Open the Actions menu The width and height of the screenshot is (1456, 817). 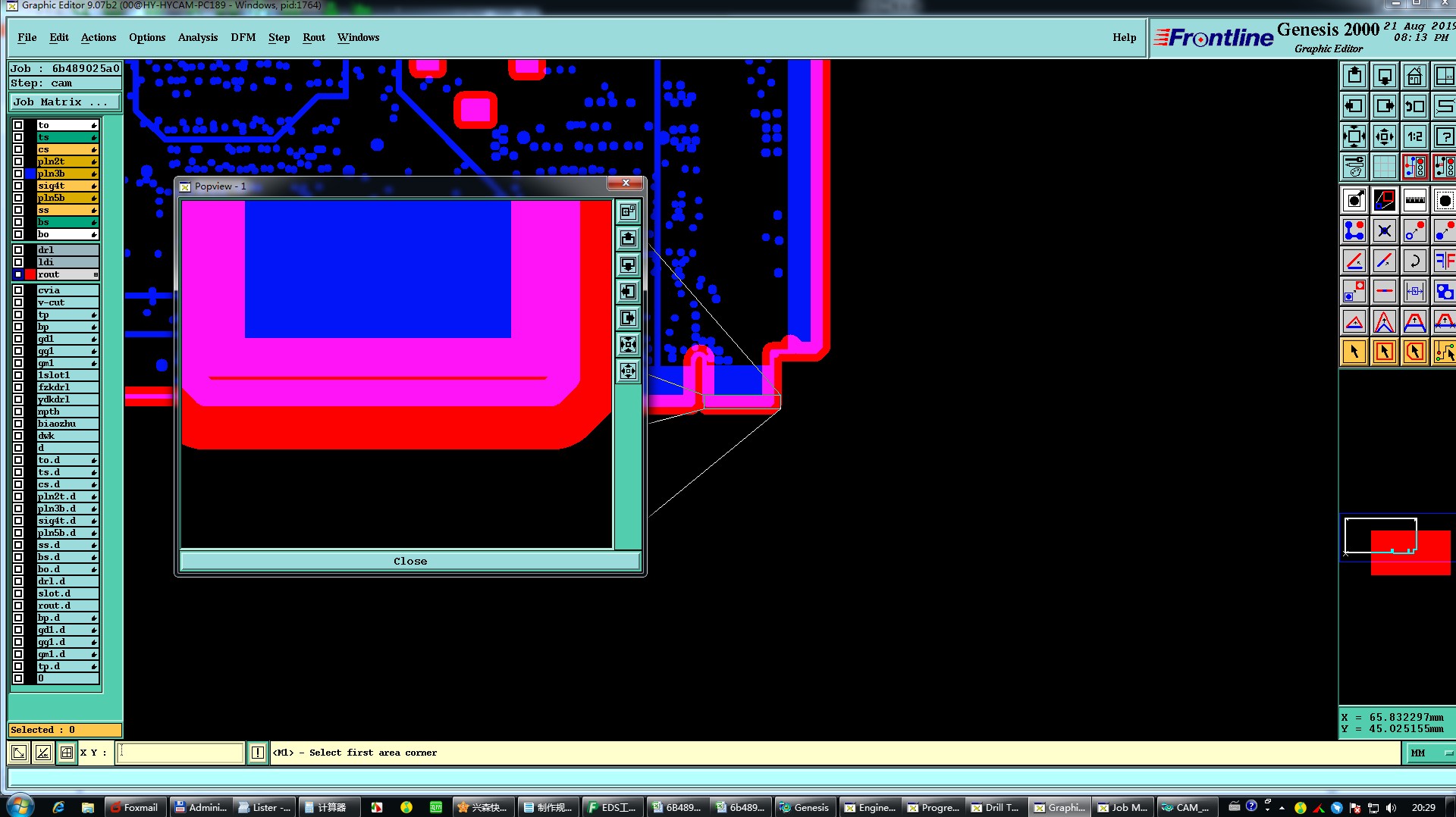pyautogui.click(x=99, y=37)
